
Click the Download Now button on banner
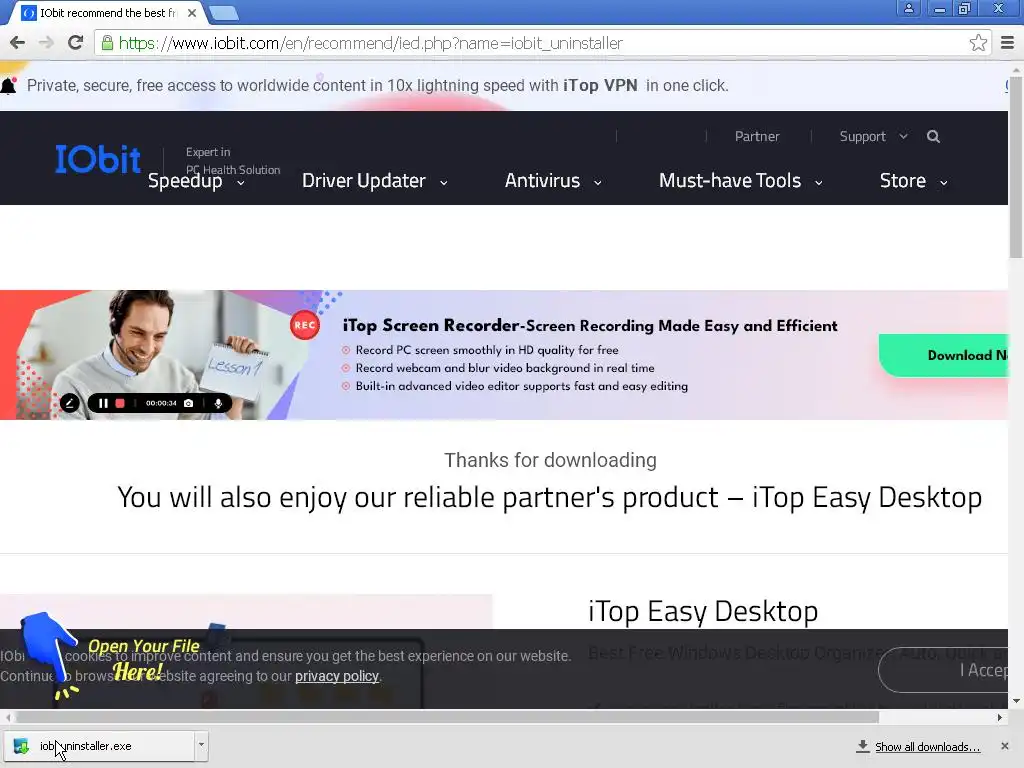point(944,355)
